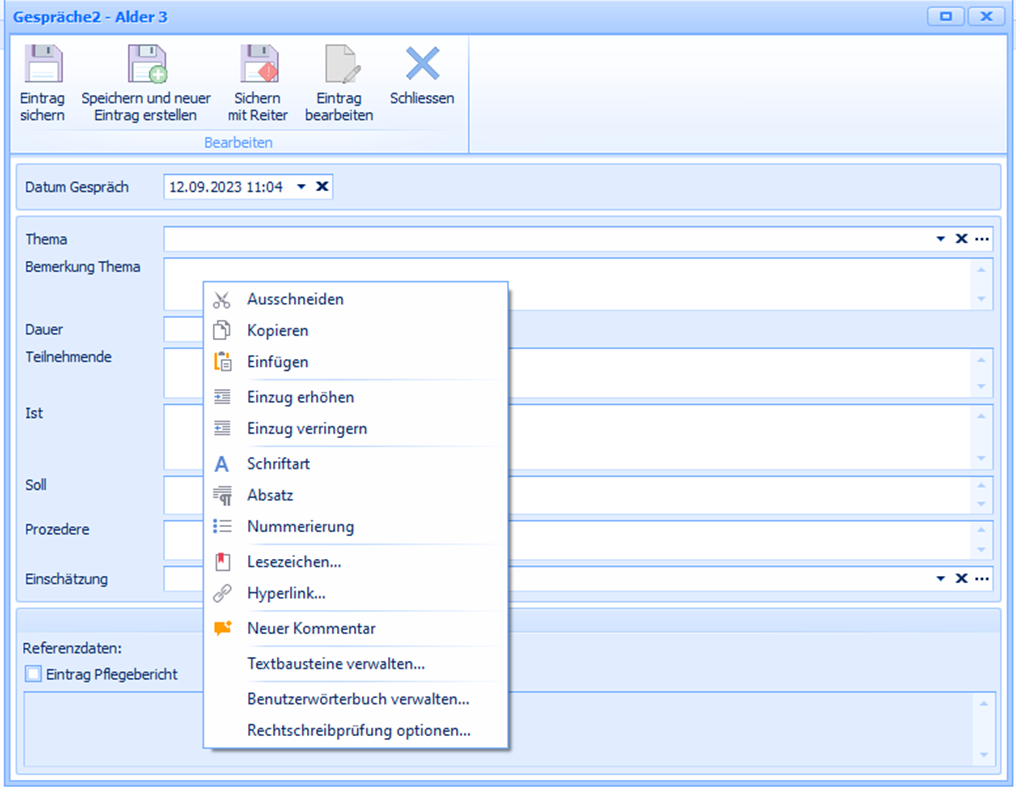Insert a Hyperlink via context menu
Viewport: 1016px width, 788px height.
286,593
